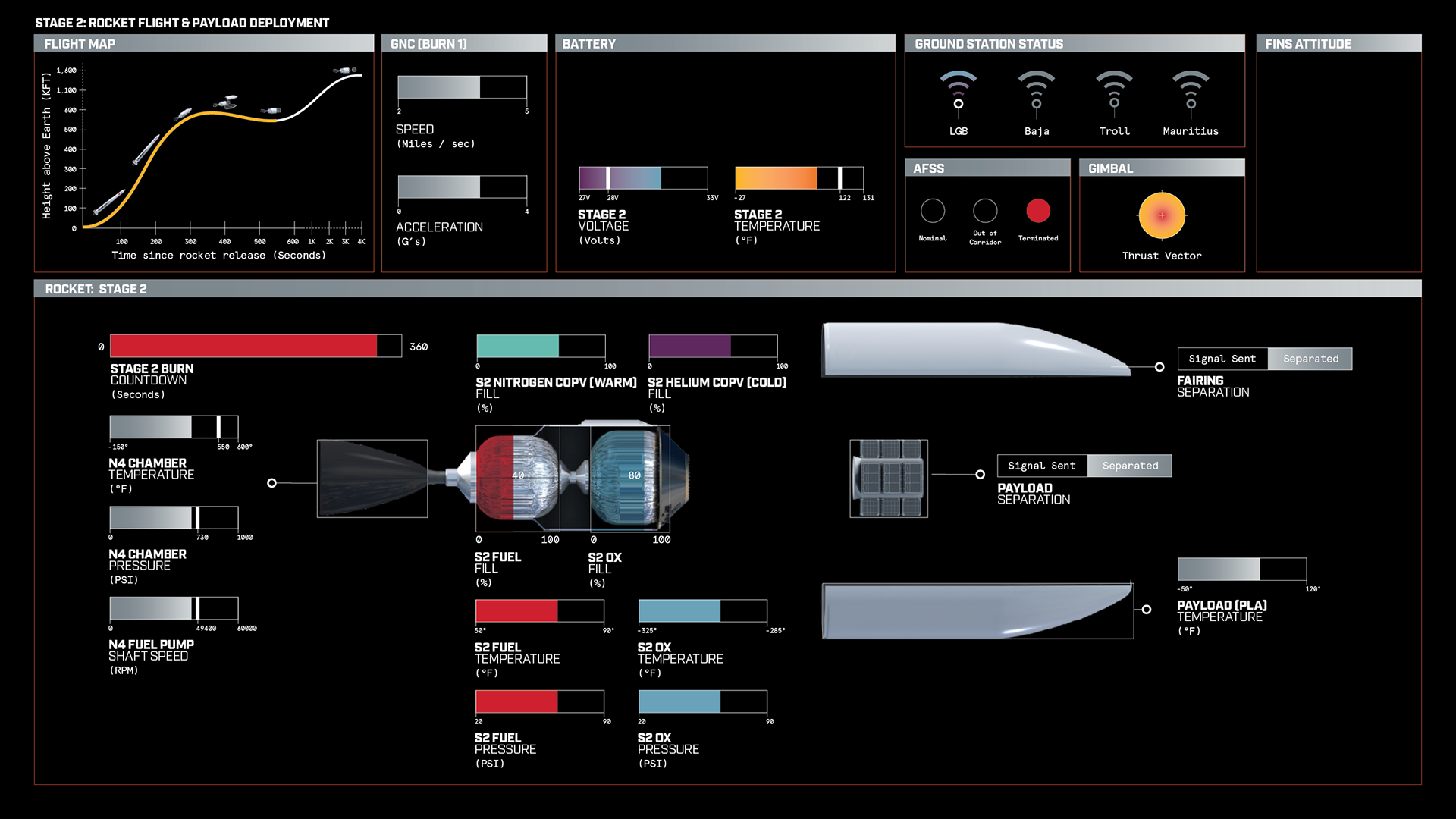1456x819 pixels.
Task: Toggle Payload Separation Signal Sent state
Action: 1041,466
